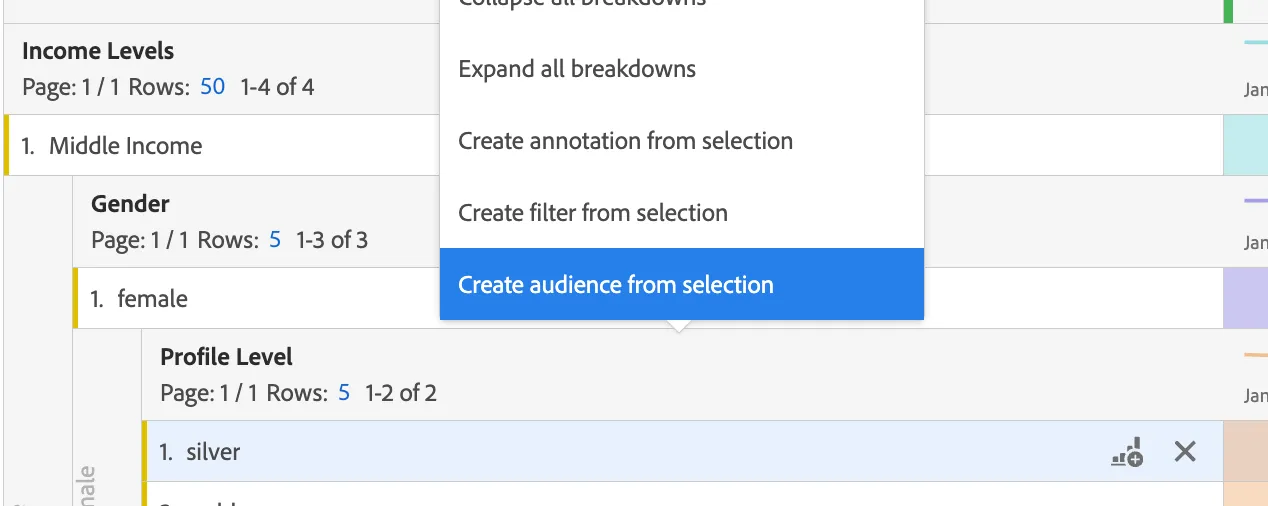Click the visualize icon on silver row
The width and height of the screenshot is (1268, 506).
click(x=1127, y=452)
